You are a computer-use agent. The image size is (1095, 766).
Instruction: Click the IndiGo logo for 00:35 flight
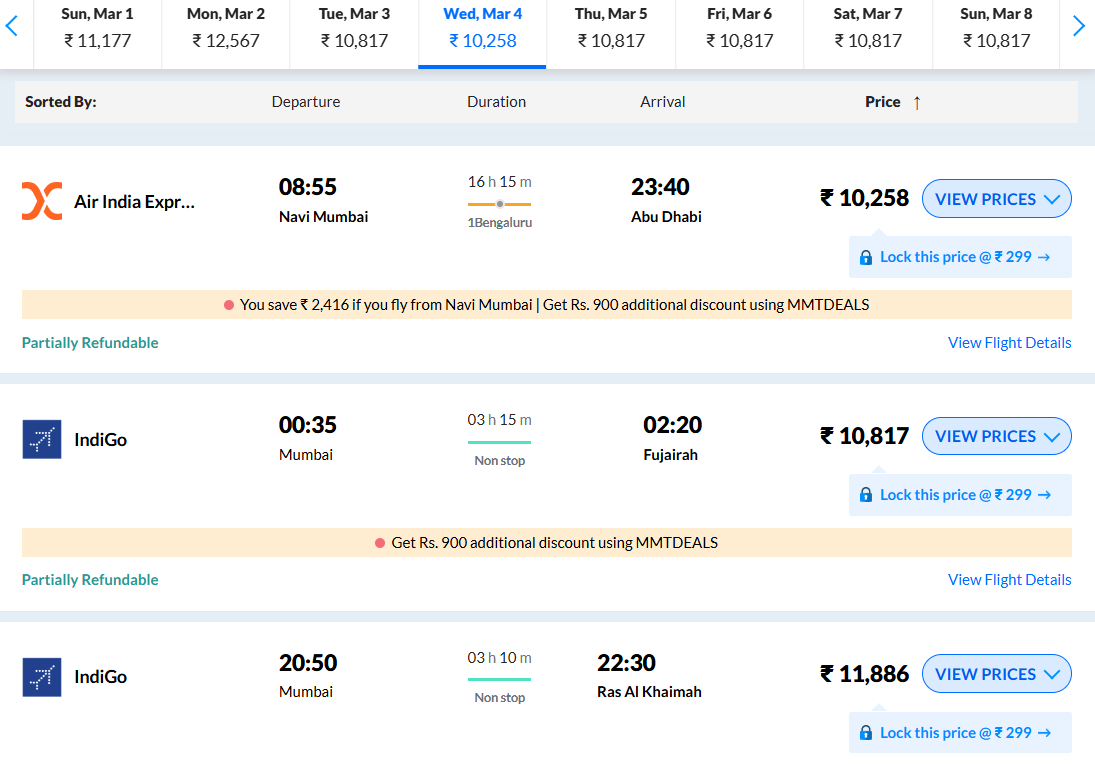pos(42,439)
